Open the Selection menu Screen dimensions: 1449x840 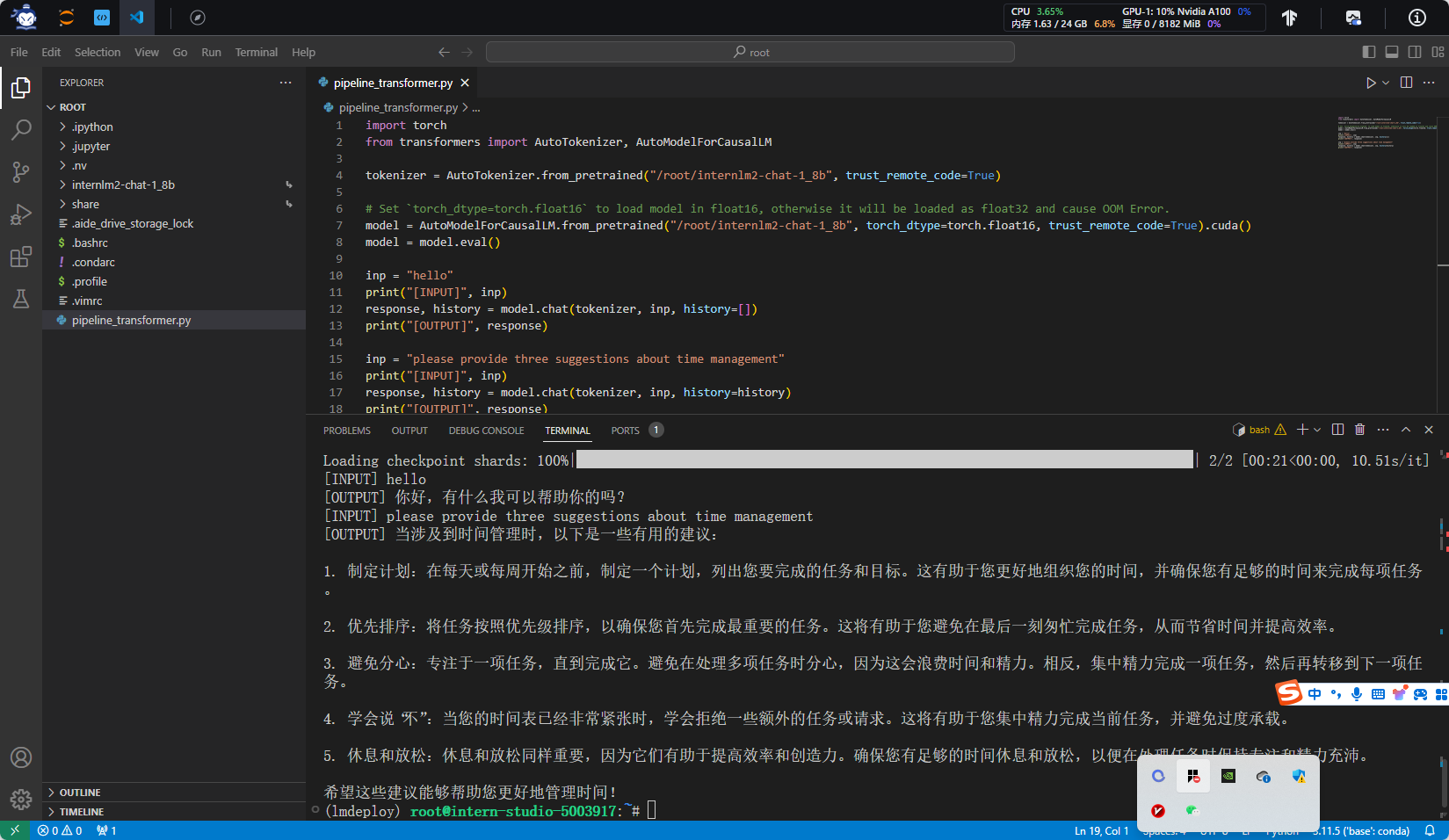click(98, 52)
